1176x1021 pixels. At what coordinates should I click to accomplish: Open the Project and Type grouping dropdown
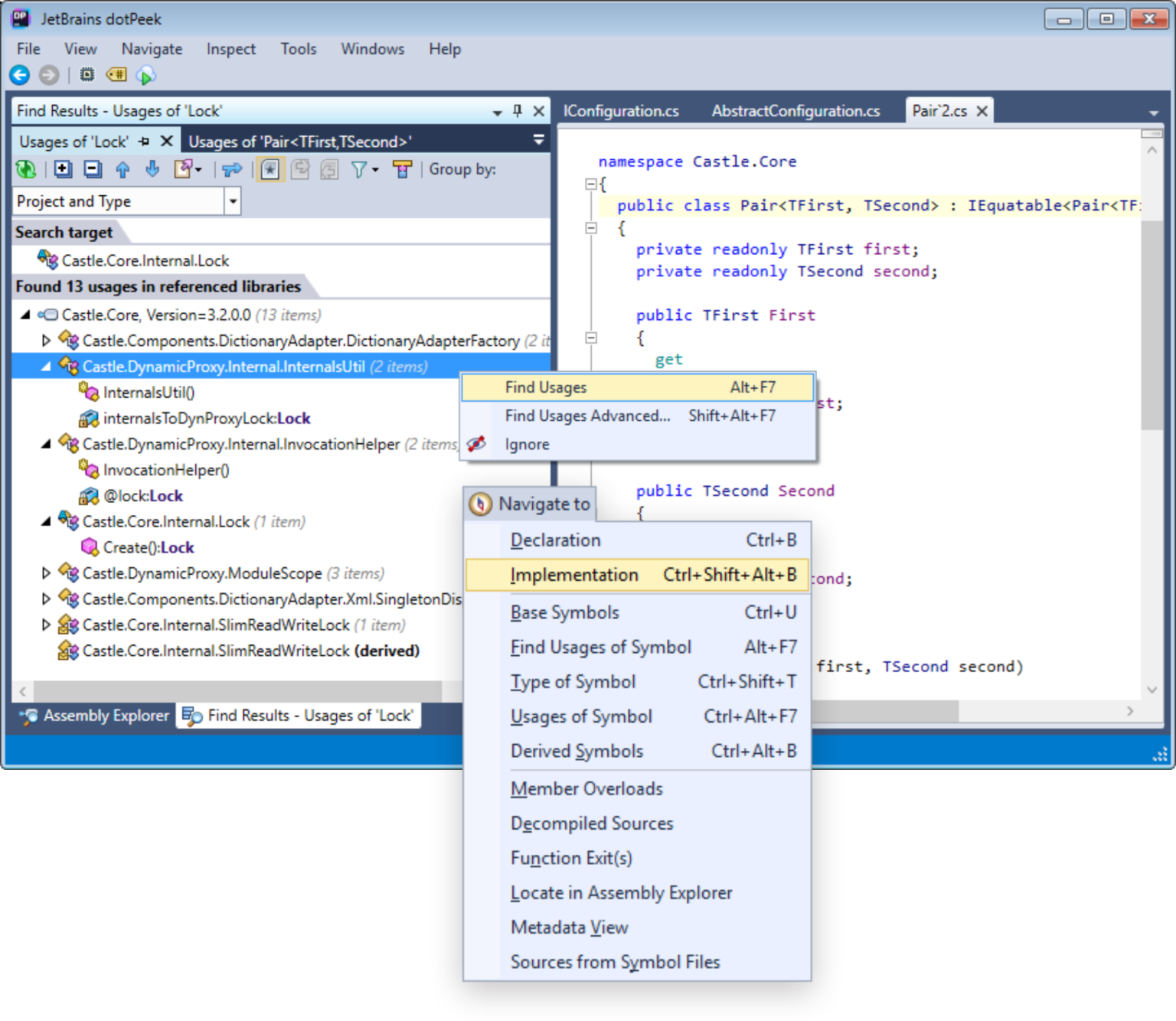coord(232,201)
